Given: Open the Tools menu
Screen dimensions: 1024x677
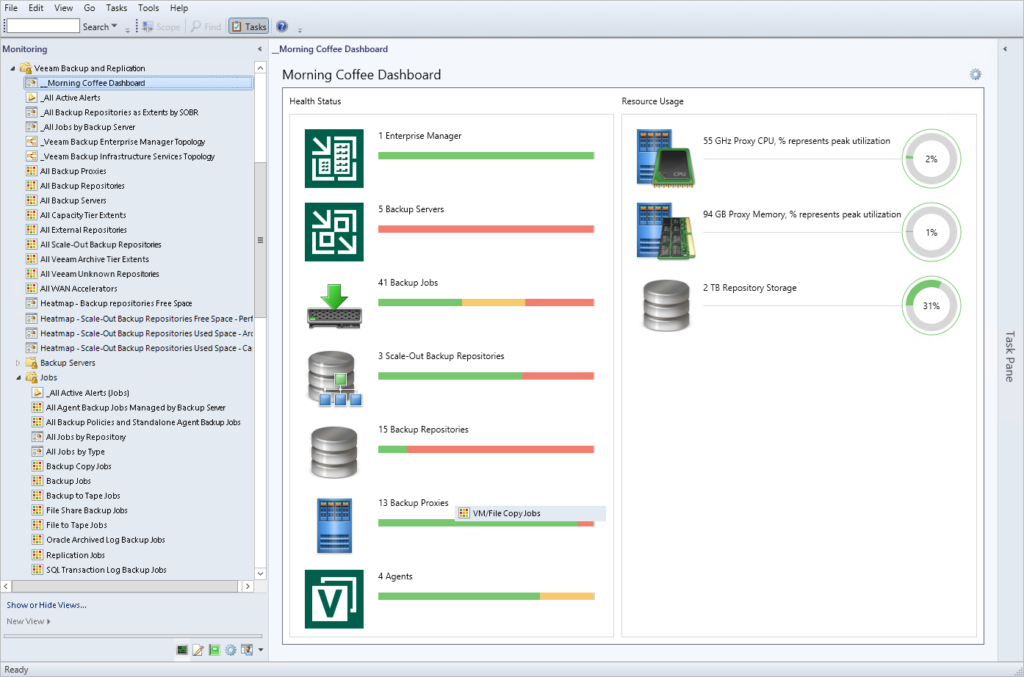Looking at the screenshot, I should (x=148, y=7).
